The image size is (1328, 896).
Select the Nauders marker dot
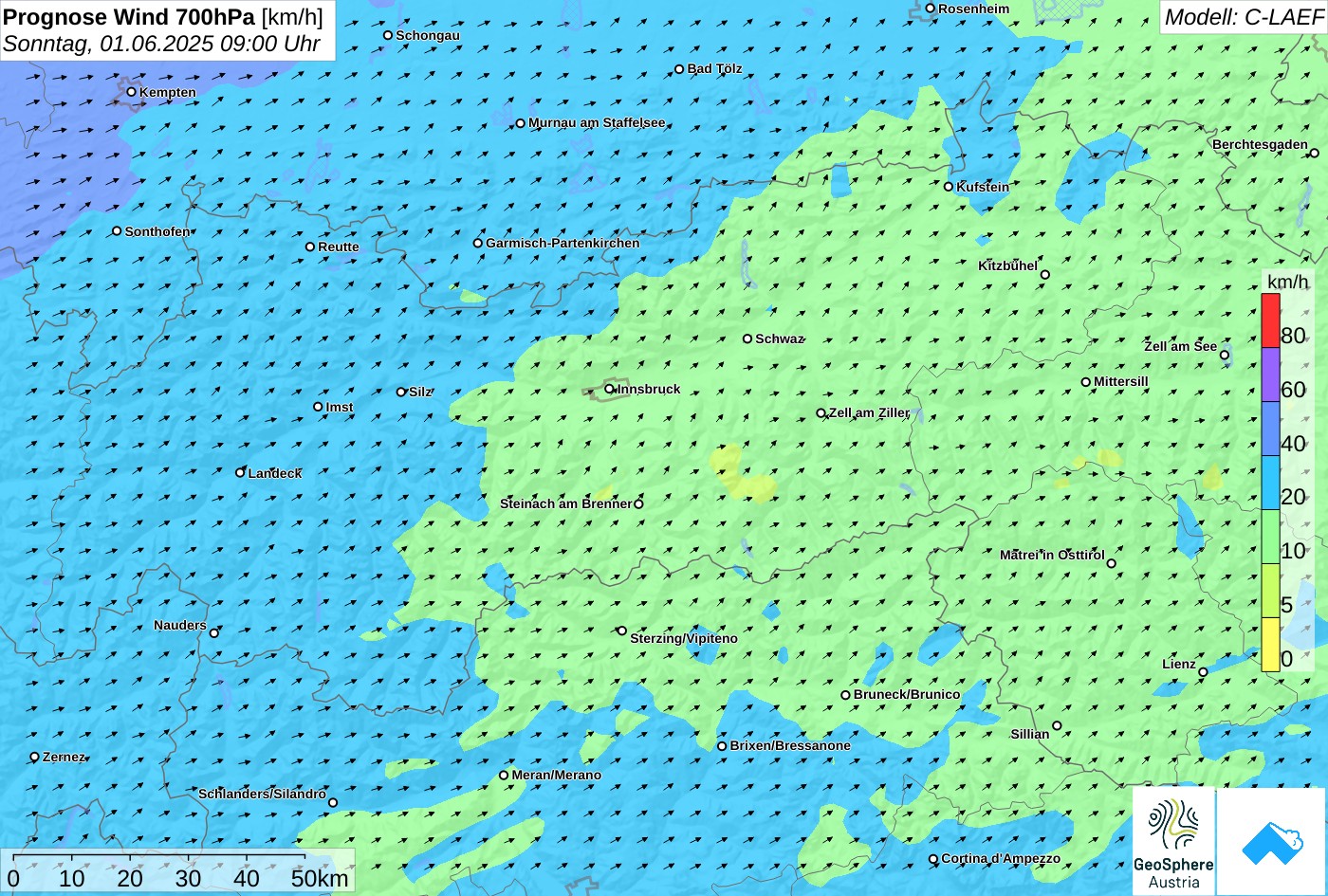coord(214,633)
